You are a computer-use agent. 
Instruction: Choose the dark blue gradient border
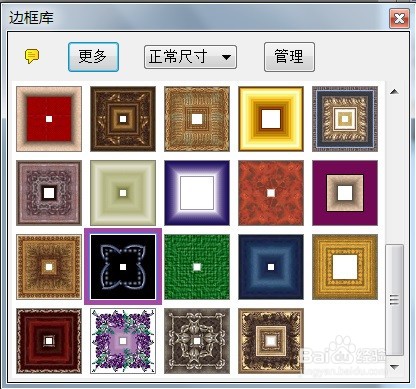[271, 267]
